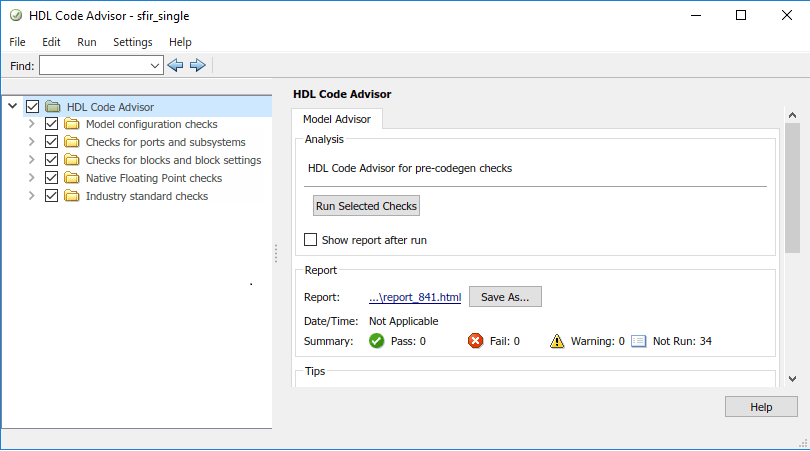This screenshot has width=810, height=451.
Task: Click the find previous (left arrow) icon
Action: (175, 65)
